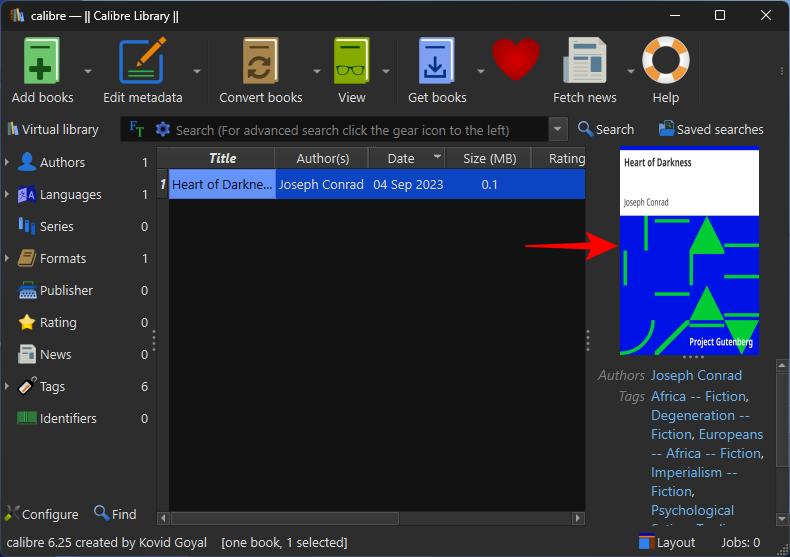Open the View dropdown arrow
790x557 pixels.
(386, 72)
